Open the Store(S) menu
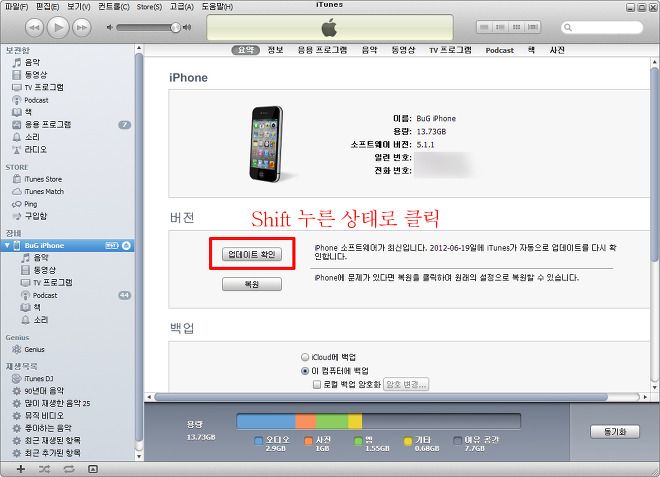660x477 pixels. point(149,7)
